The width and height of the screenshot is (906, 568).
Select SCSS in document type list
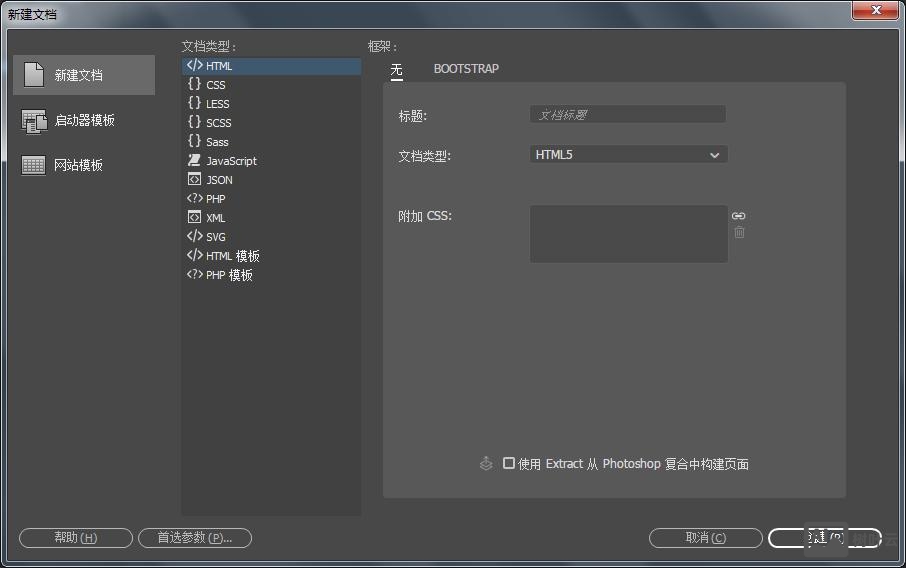pyautogui.click(x=272, y=122)
